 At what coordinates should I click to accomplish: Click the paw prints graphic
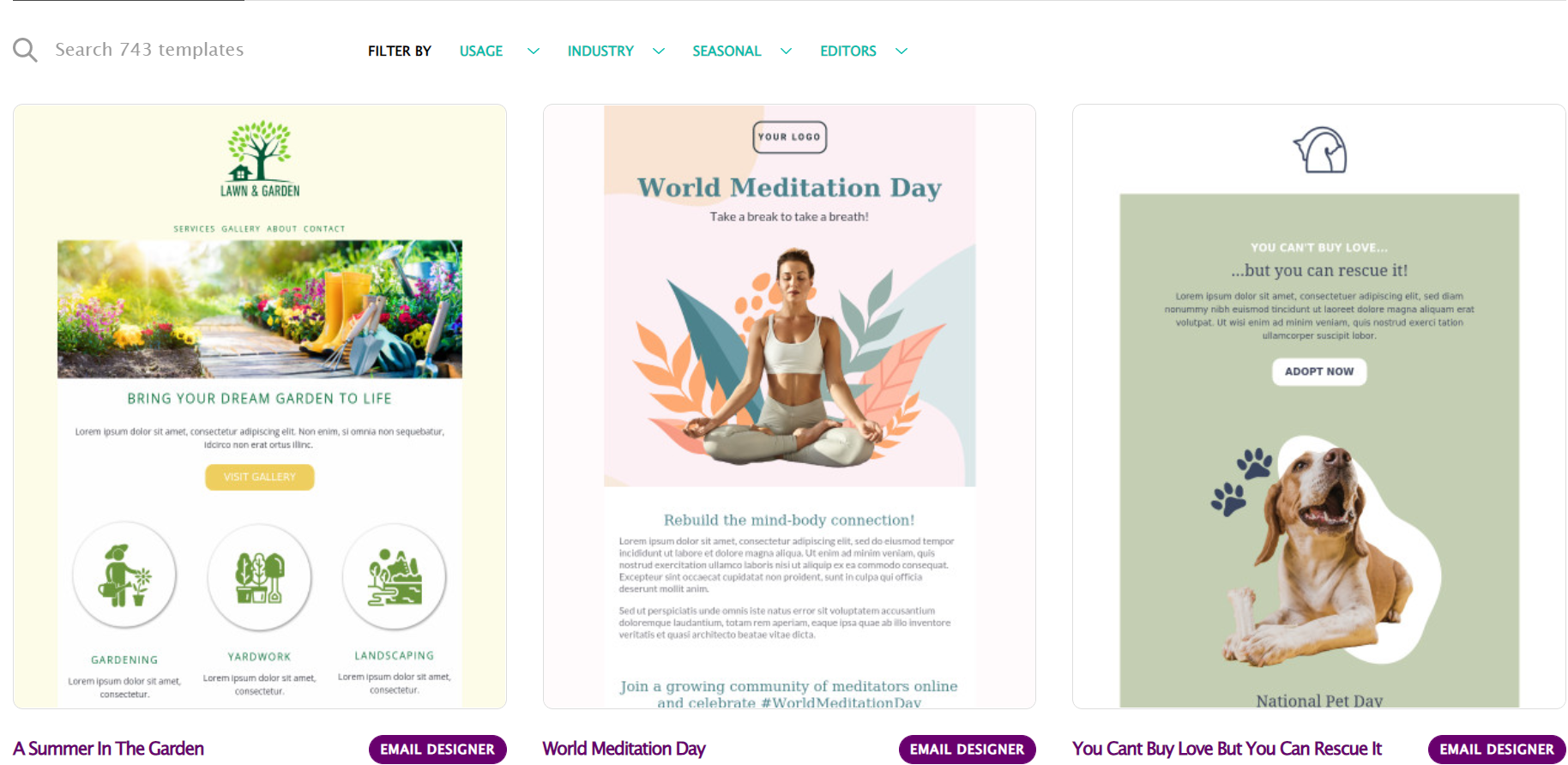1242,481
